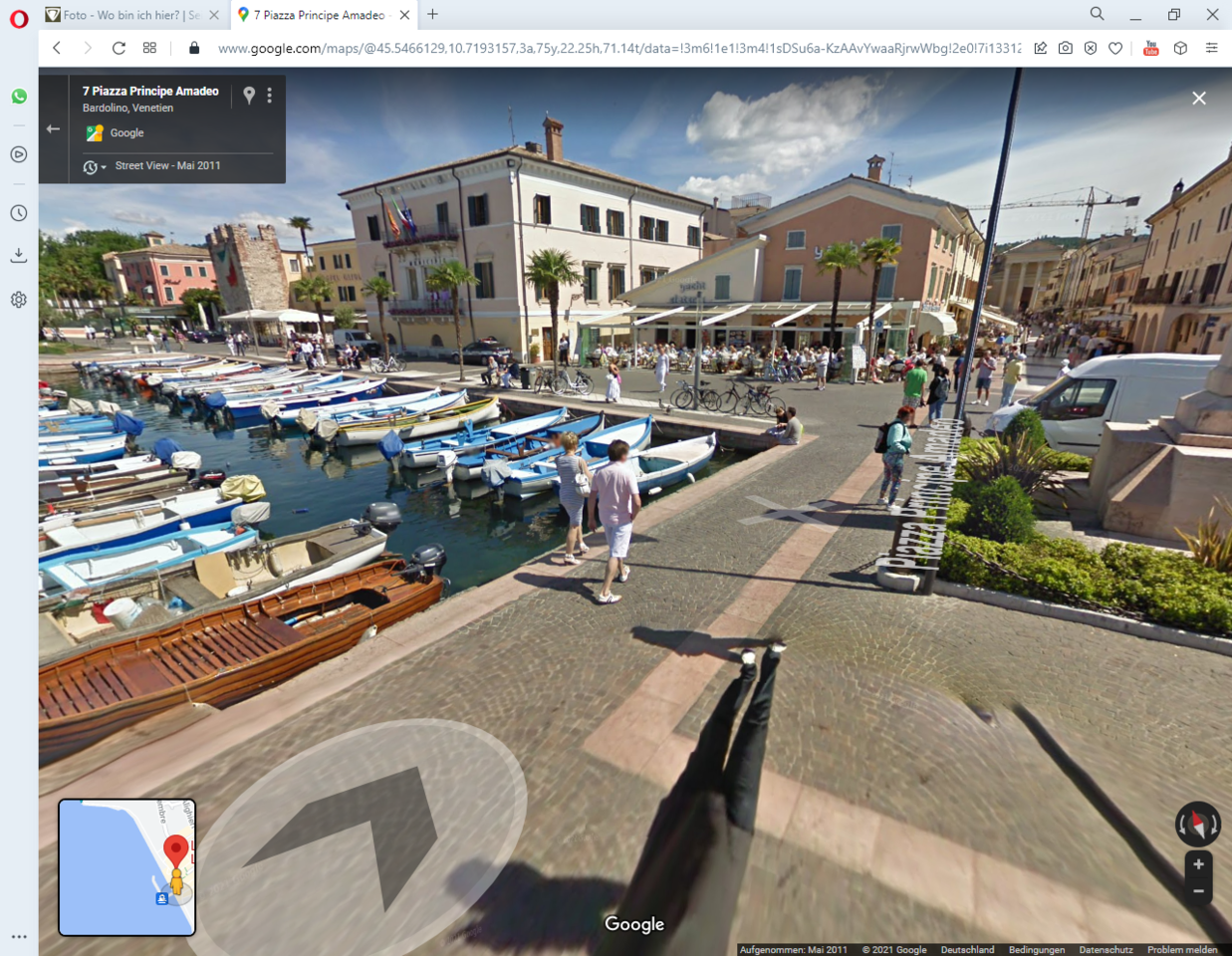Click the 'Google' photo attribution link
Image resolution: width=1232 pixels, height=956 pixels.
point(126,132)
